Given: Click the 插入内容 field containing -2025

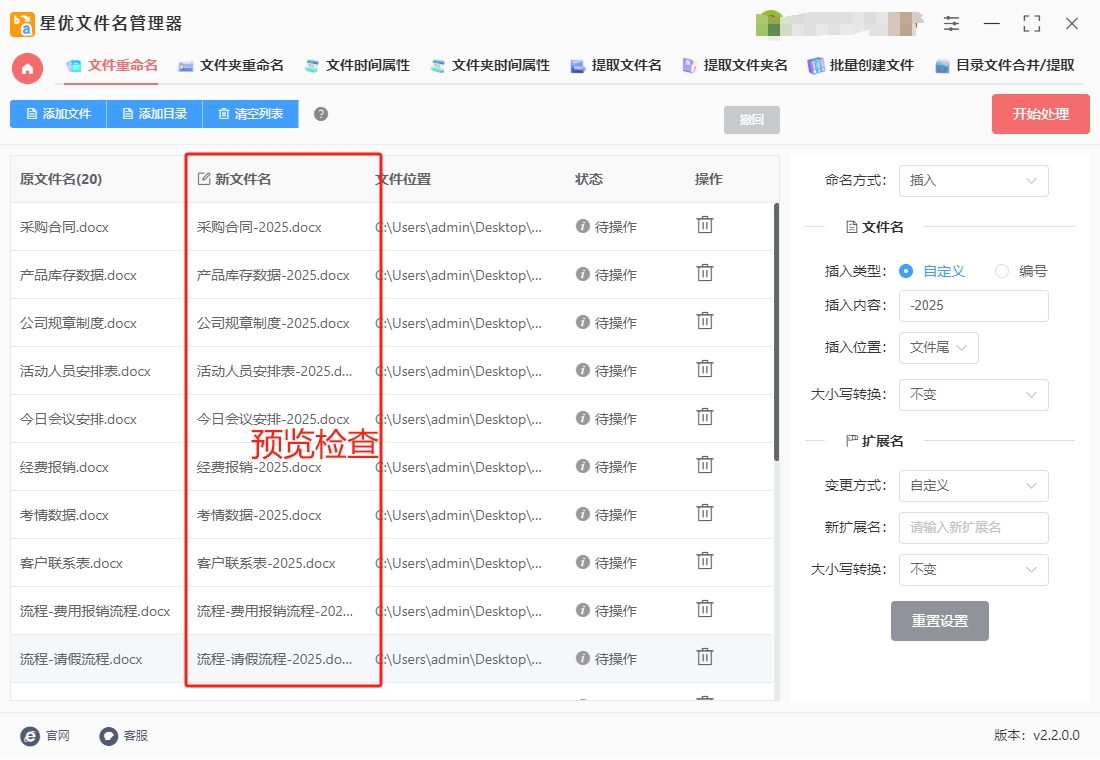Looking at the screenshot, I should click(x=973, y=306).
